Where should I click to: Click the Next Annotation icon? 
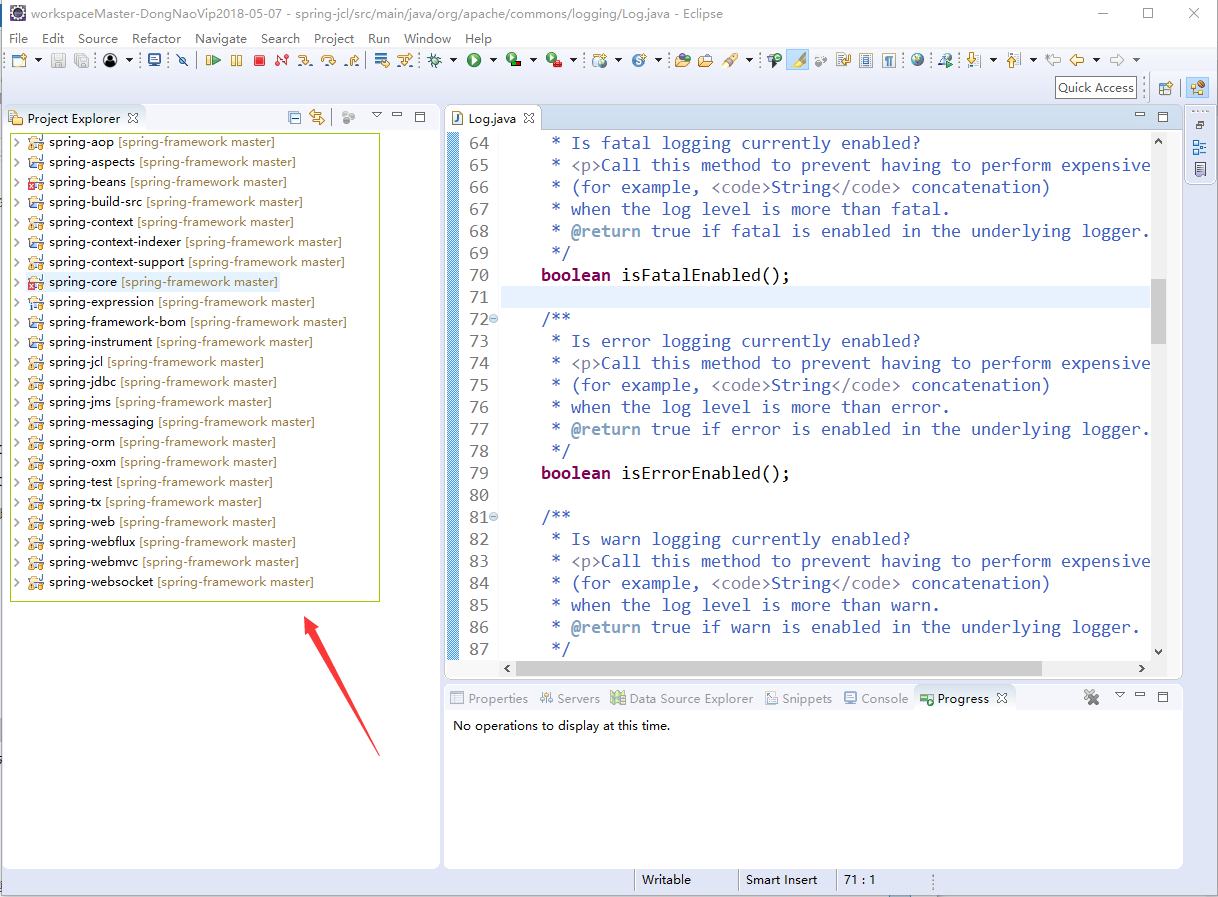(974, 60)
